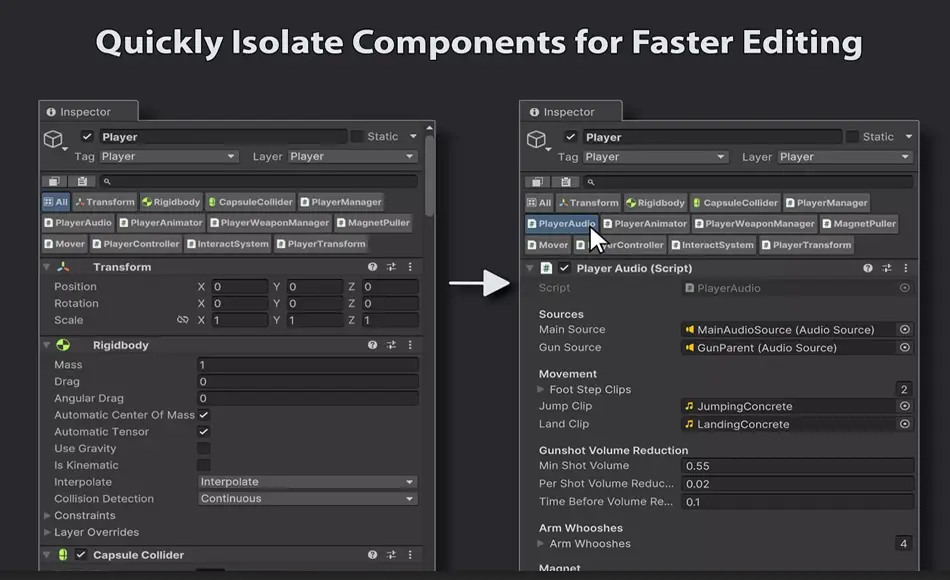Click the Angular Drag value field
Screen dimensions: 950x580
click(308, 398)
